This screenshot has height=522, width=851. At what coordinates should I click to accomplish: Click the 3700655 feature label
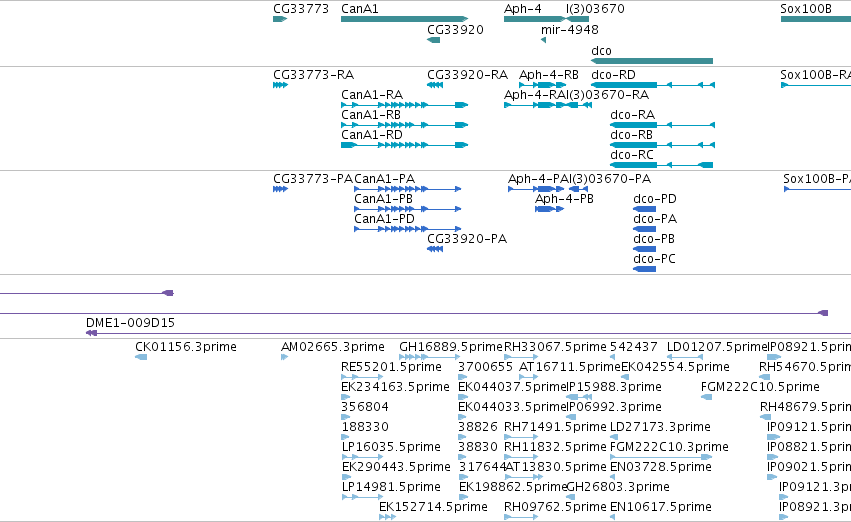coord(485,366)
